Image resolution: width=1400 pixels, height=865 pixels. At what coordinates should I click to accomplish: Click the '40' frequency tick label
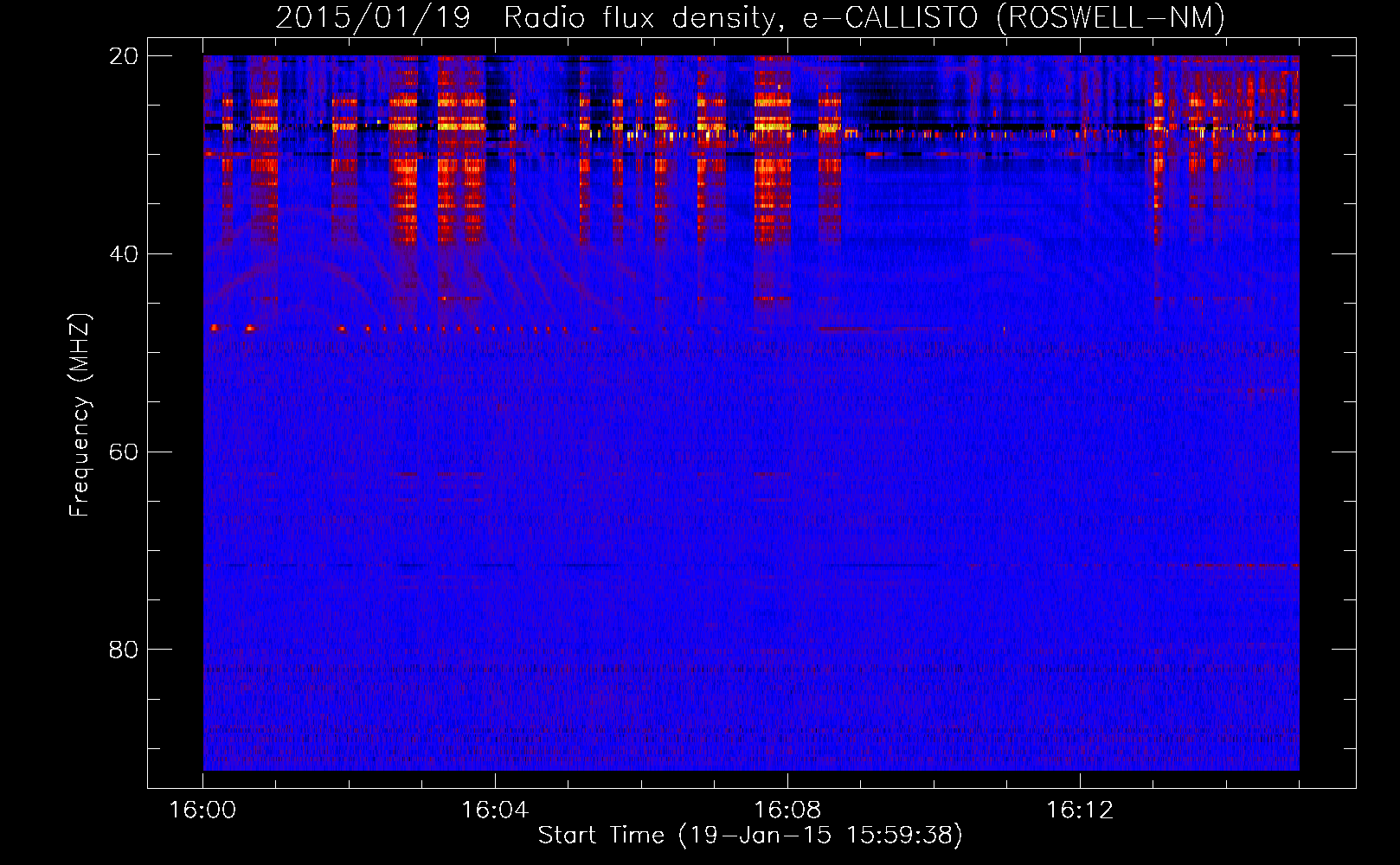pos(124,254)
